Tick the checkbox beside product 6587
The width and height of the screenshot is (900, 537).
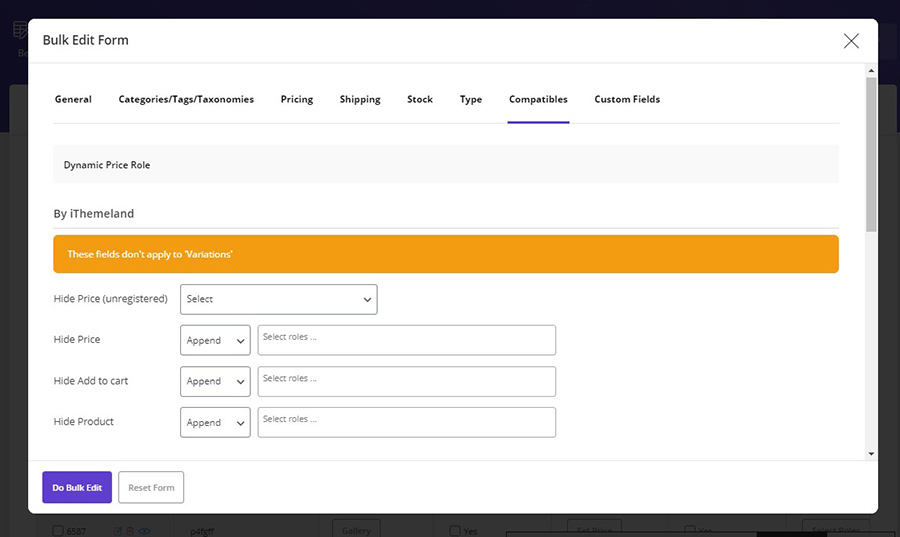tap(57, 531)
